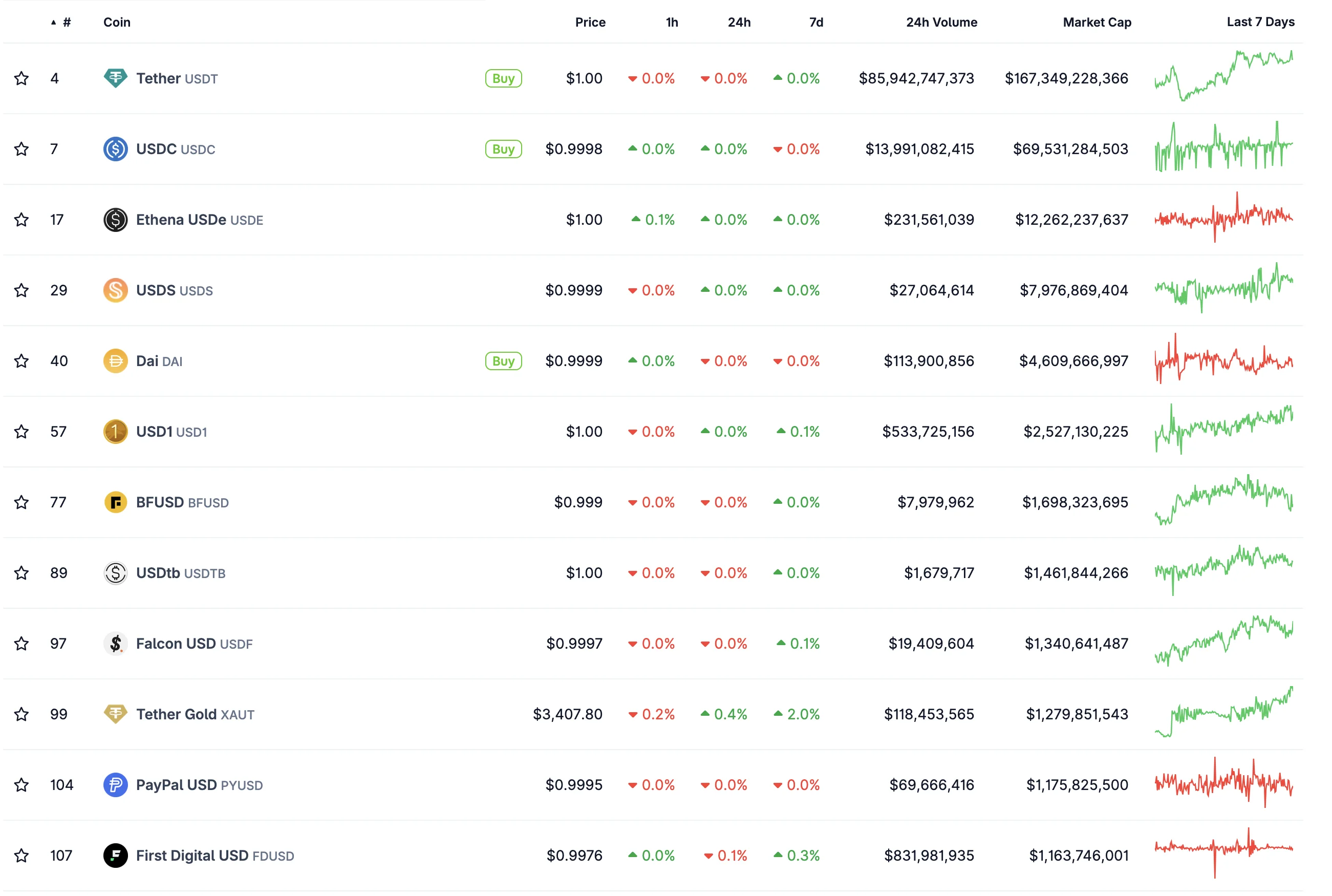Open the USDS coin page
Screen dimensions: 1332x896
tap(156, 290)
